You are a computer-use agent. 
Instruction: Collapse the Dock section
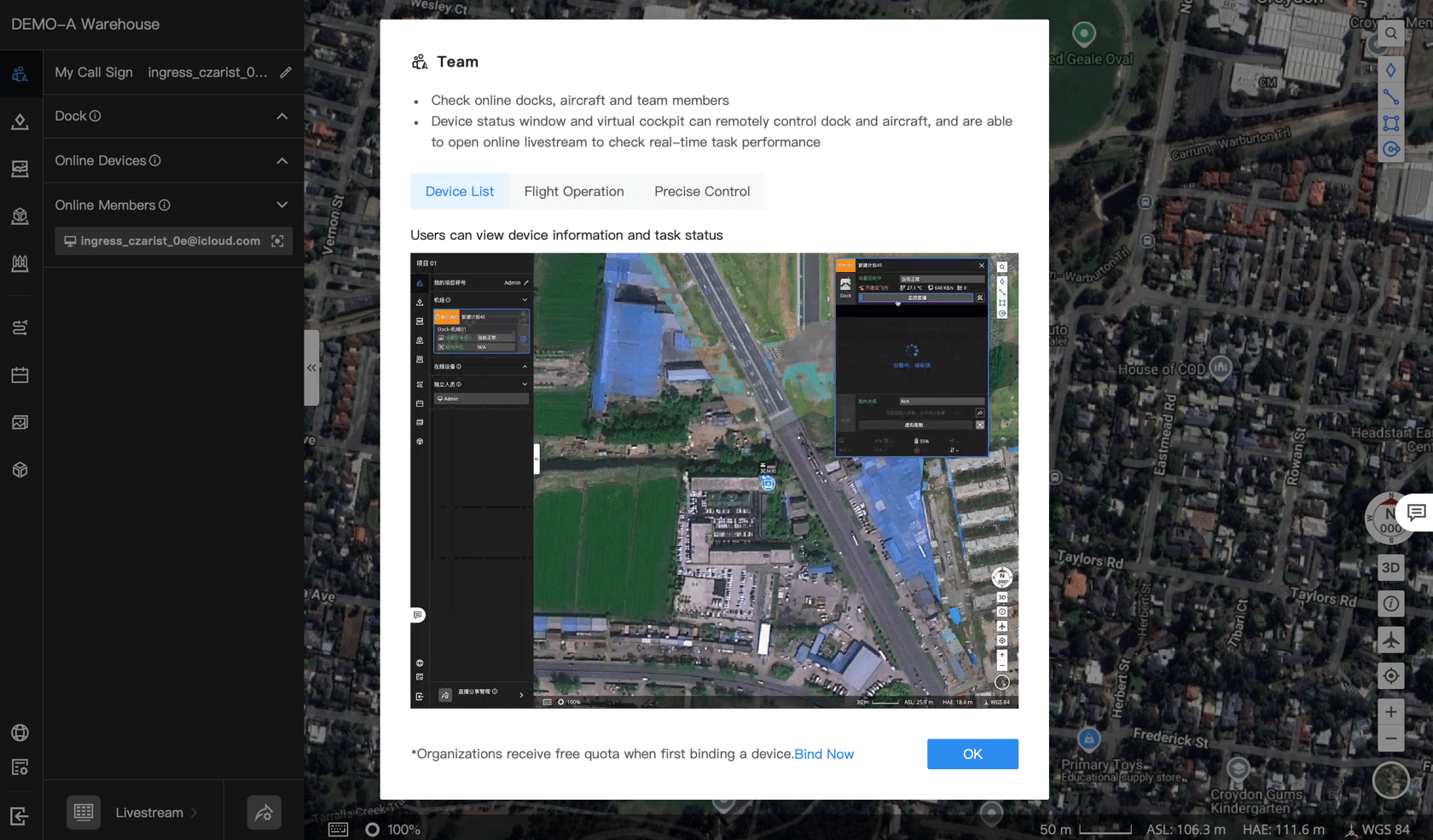point(281,116)
